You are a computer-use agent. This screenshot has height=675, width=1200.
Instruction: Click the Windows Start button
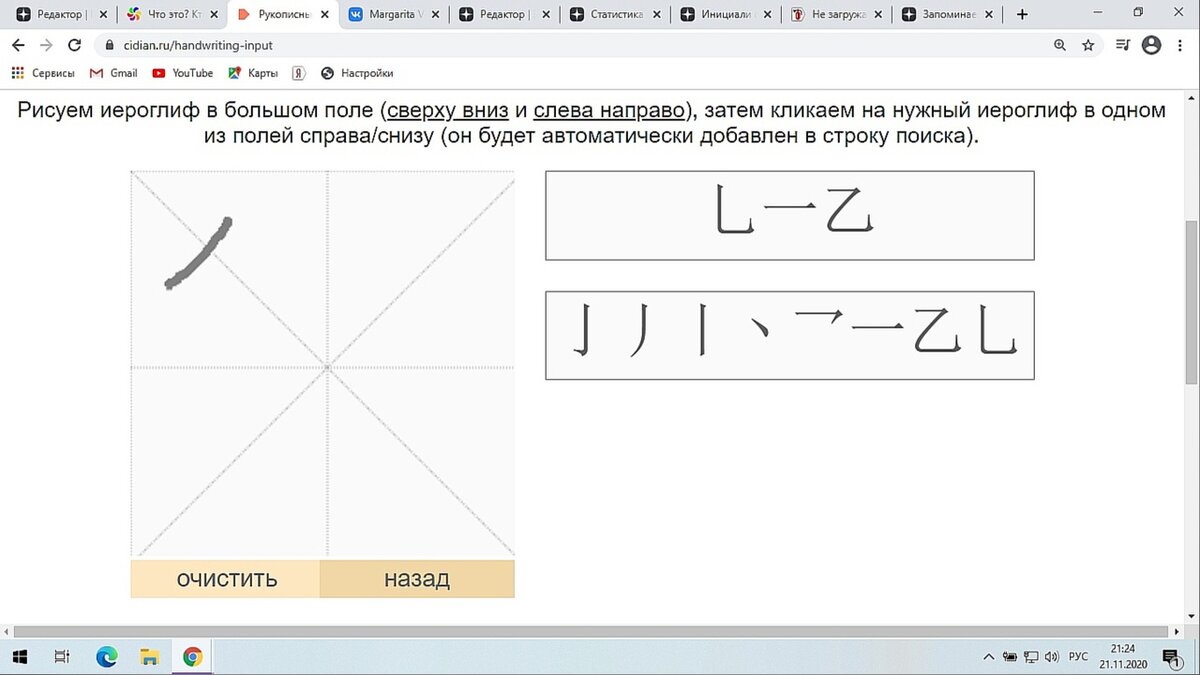[20, 656]
